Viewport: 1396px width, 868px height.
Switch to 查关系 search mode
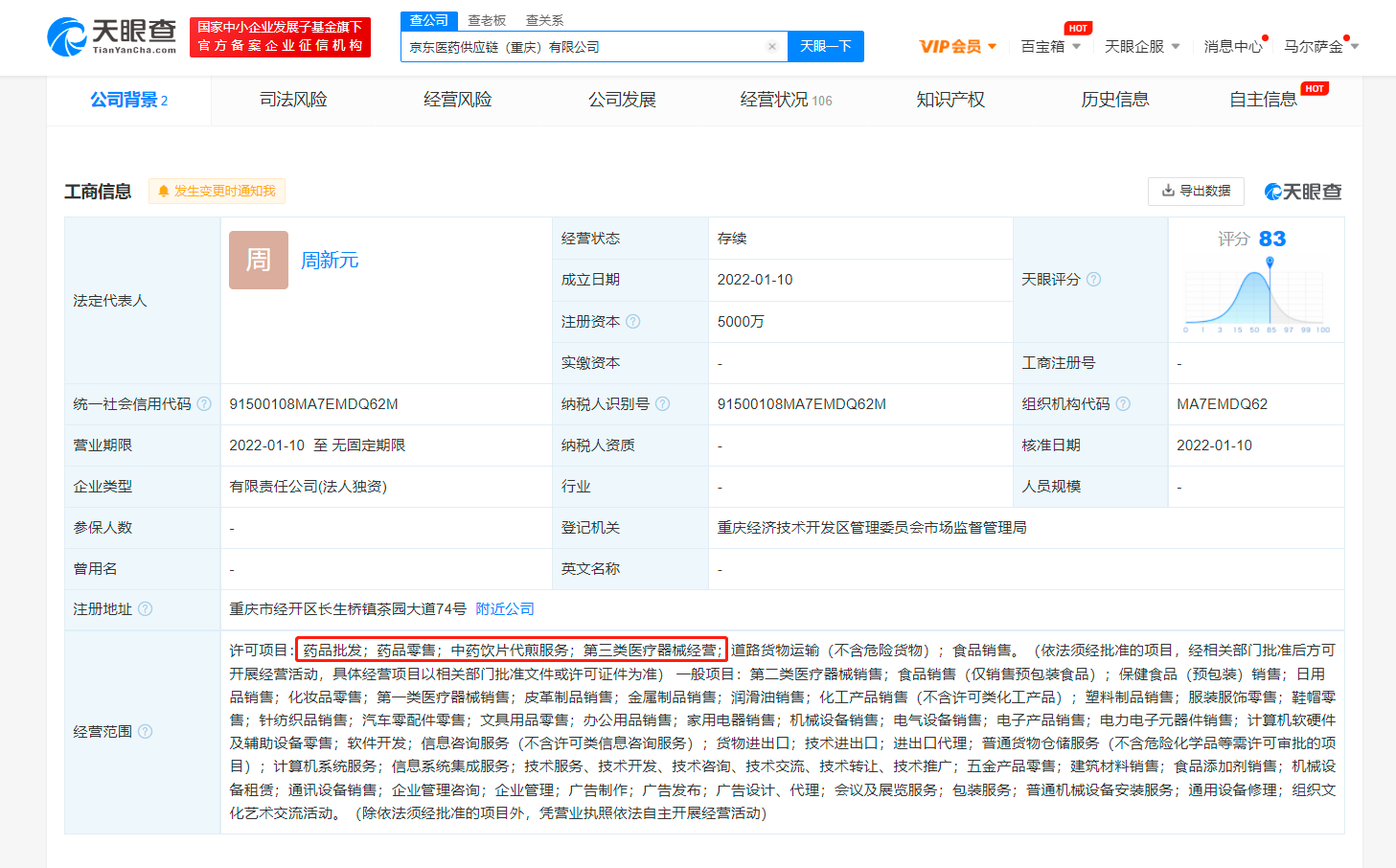tap(544, 20)
